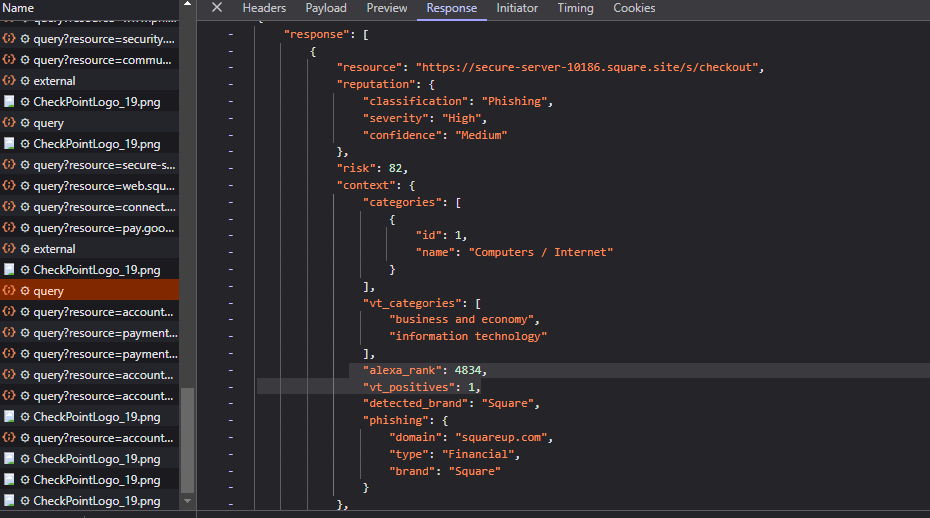Click the Name column header
The width and height of the screenshot is (930, 518).
click(19, 8)
